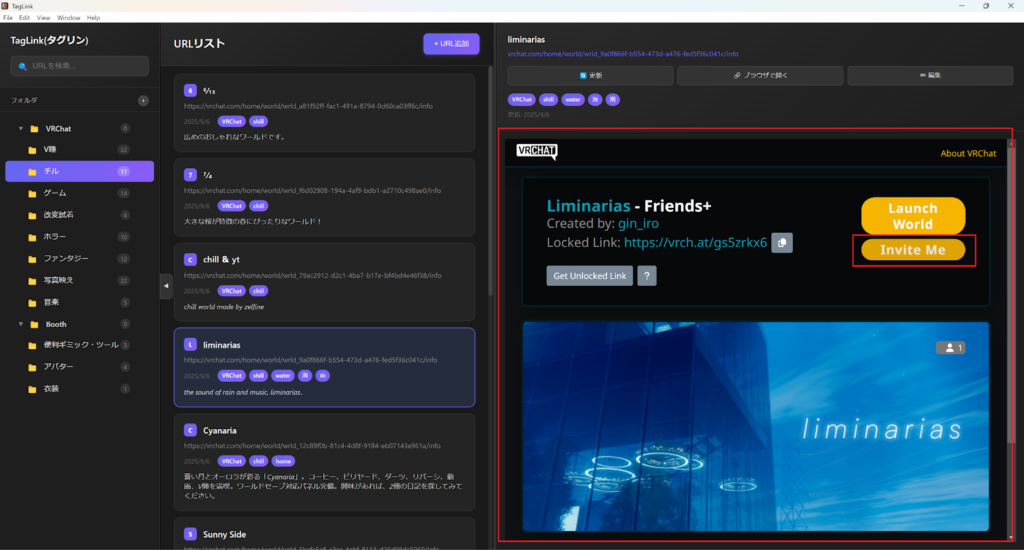The width and height of the screenshot is (1024, 550).
Task: Click the TagLink app icon in title bar
Action: pyautogui.click(x=5, y=6)
